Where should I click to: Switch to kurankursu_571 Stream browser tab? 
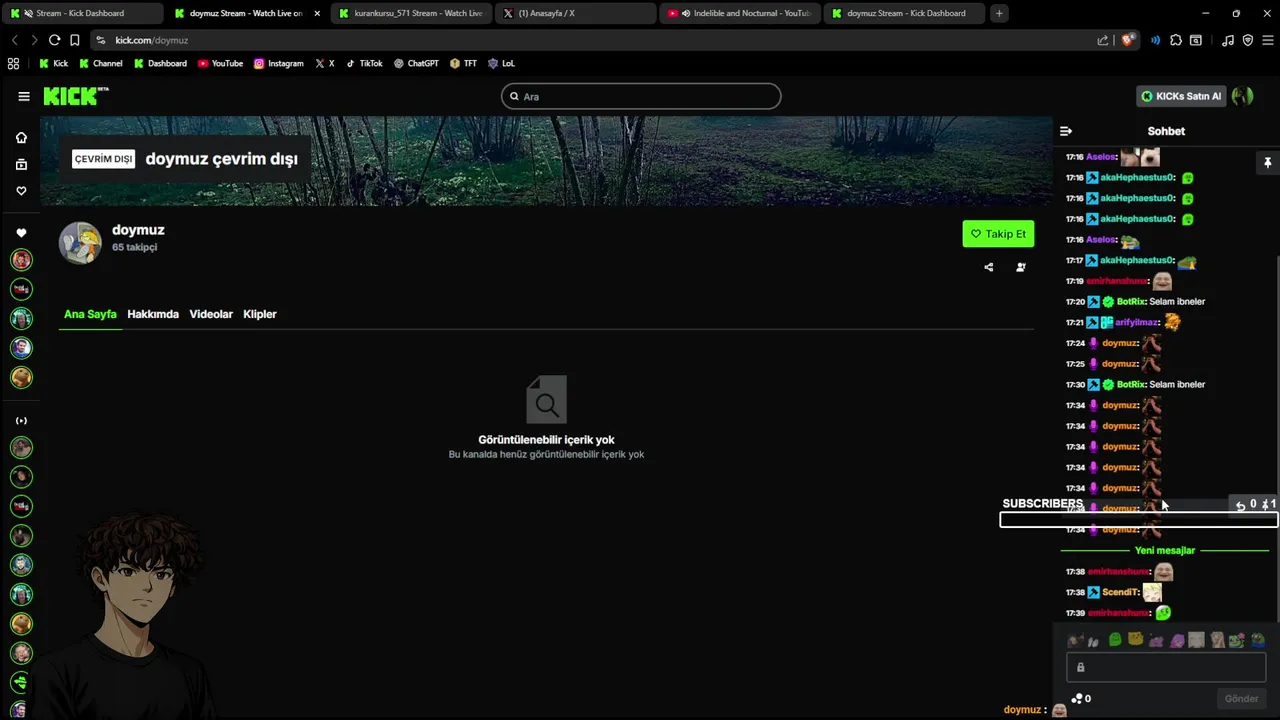point(410,13)
